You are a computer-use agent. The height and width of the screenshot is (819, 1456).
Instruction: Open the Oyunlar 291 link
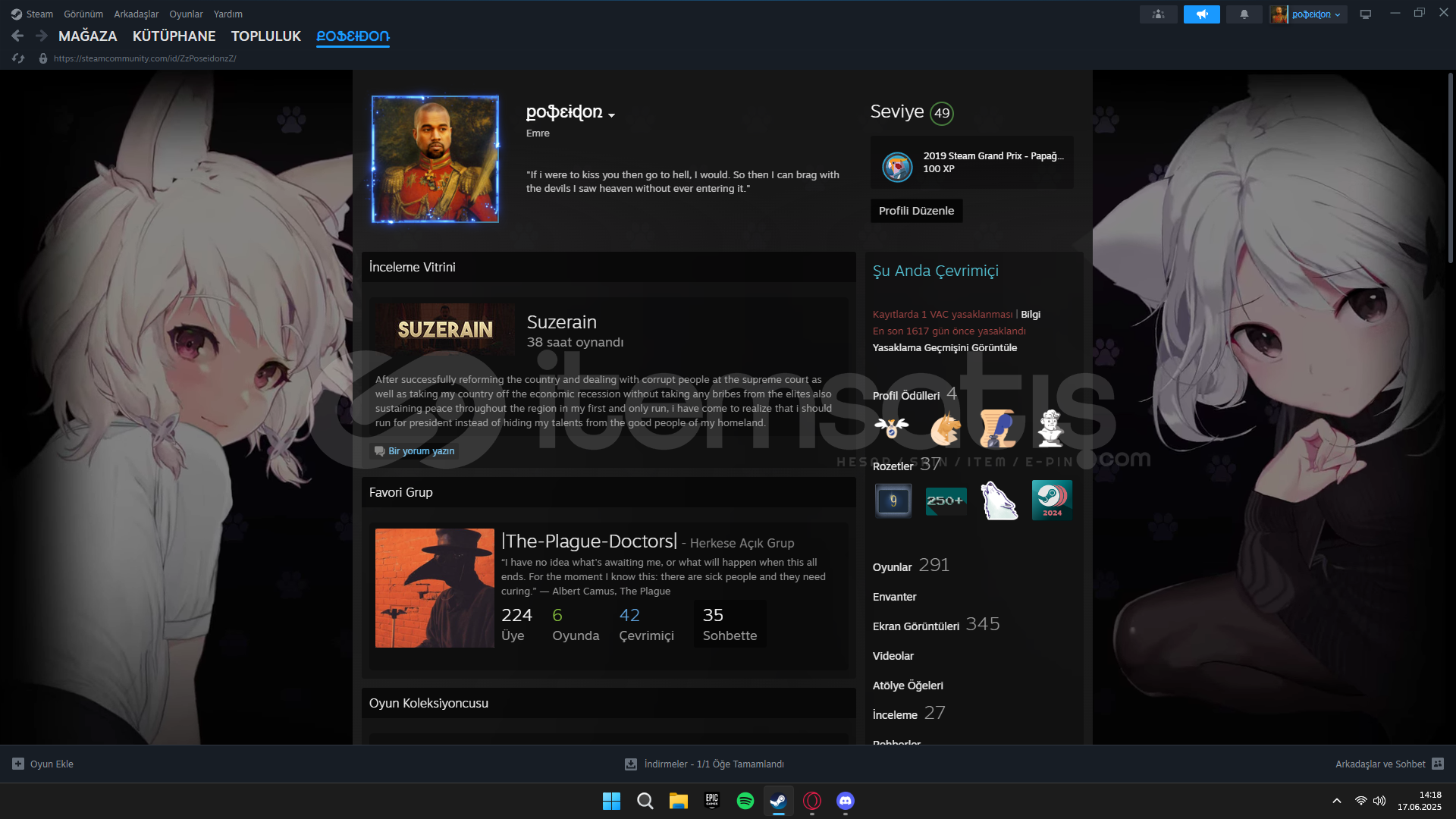pos(911,566)
